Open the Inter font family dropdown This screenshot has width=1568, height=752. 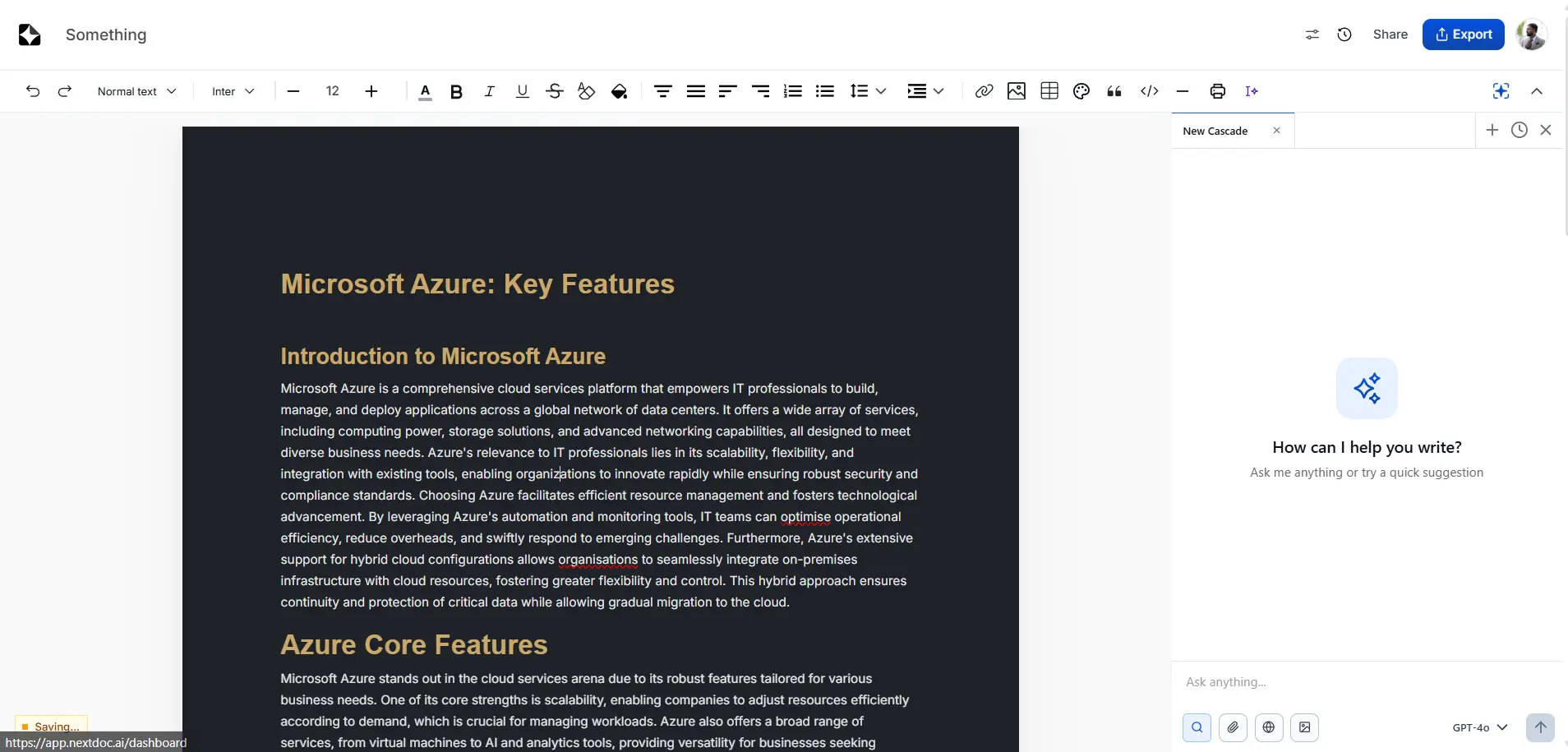pyautogui.click(x=233, y=91)
